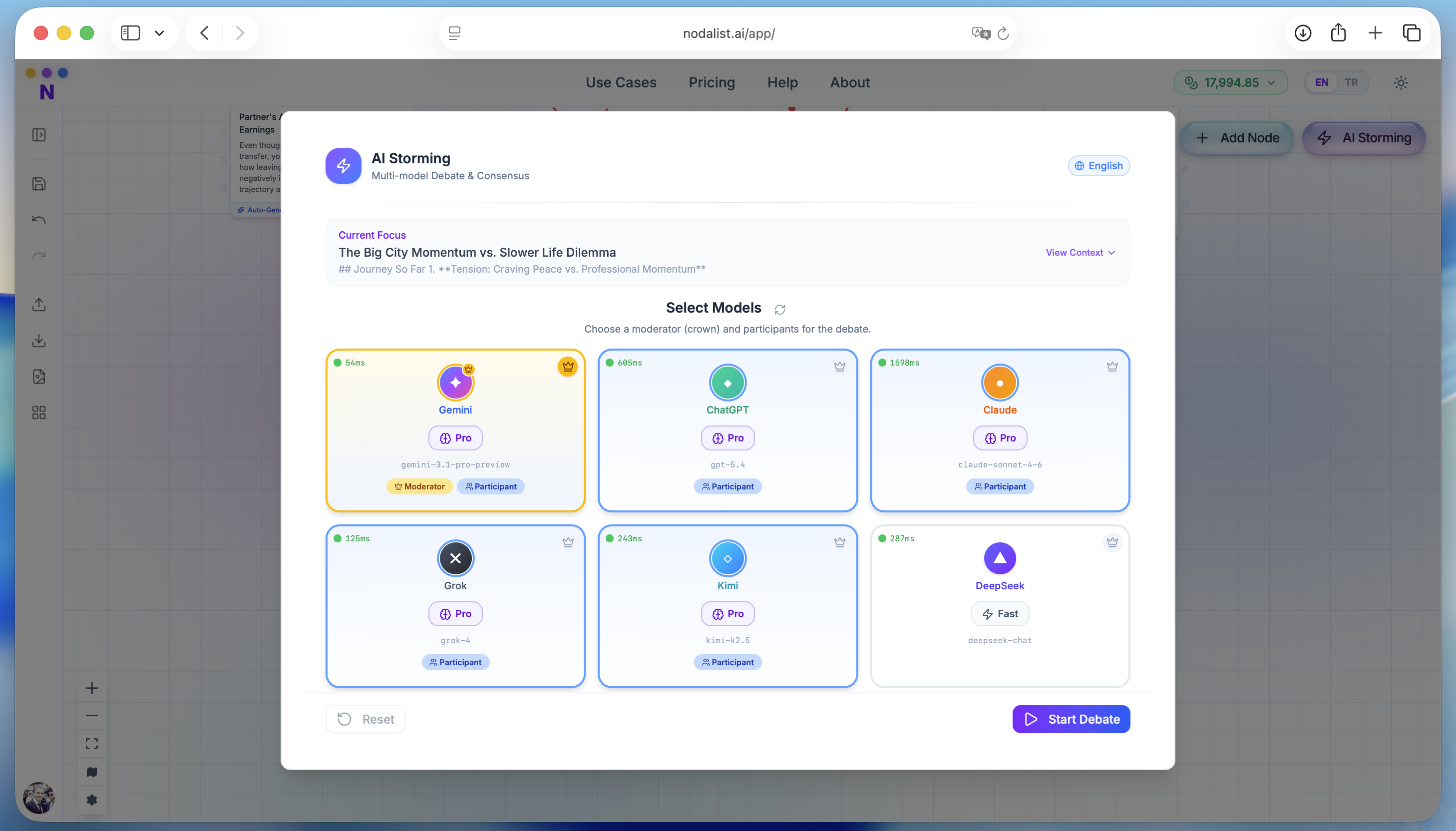The height and width of the screenshot is (831, 1456).
Task: Click the crown icon on DeepSeek card
Action: (x=1112, y=542)
